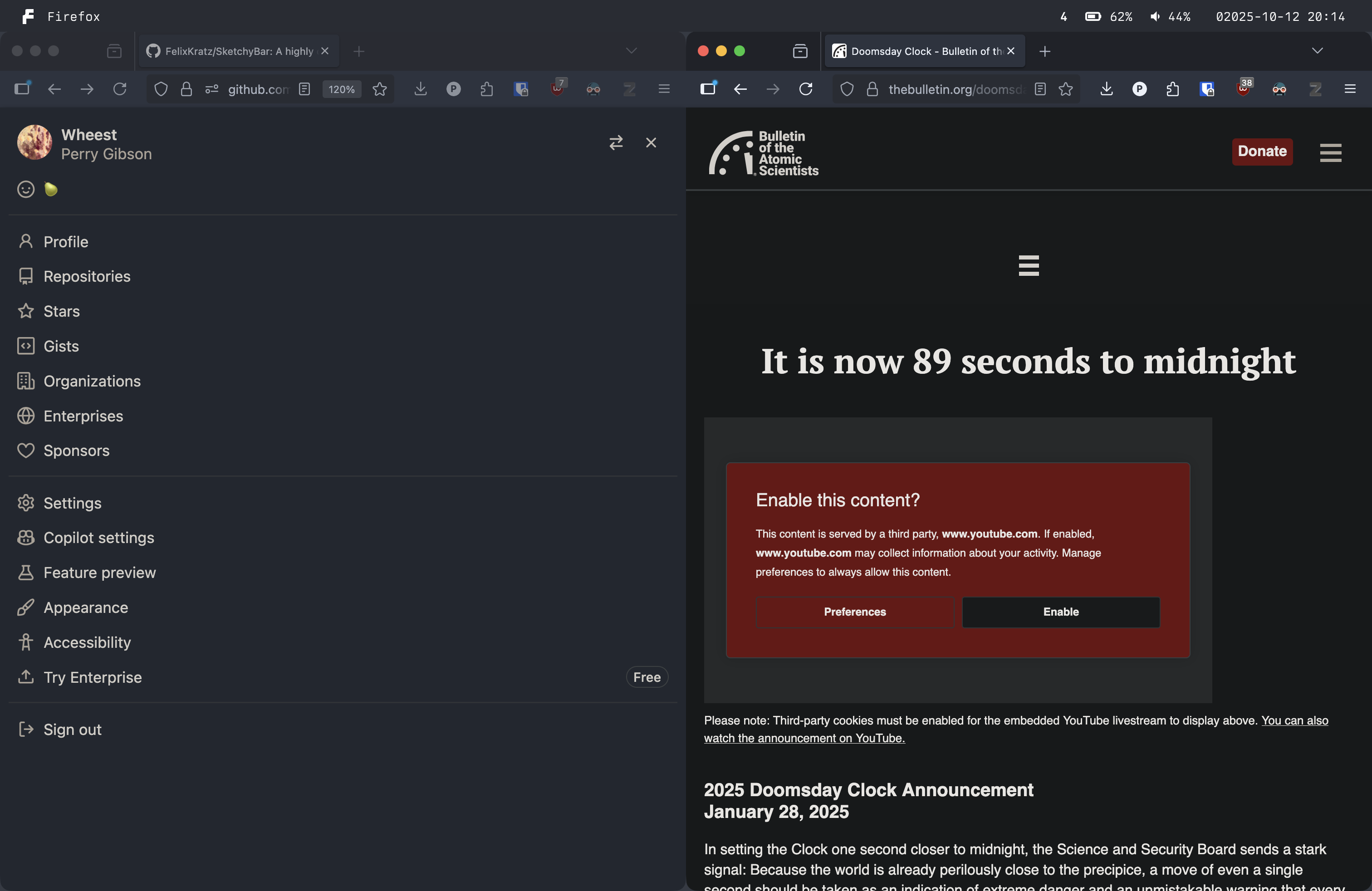Image resolution: width=1372 pixels, height=891 pixels.
Task: Enable the embedded YouTube content
Action: click(1061, 612)
